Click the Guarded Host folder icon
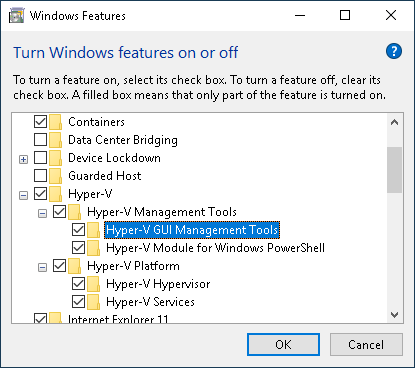 [56, 176]
